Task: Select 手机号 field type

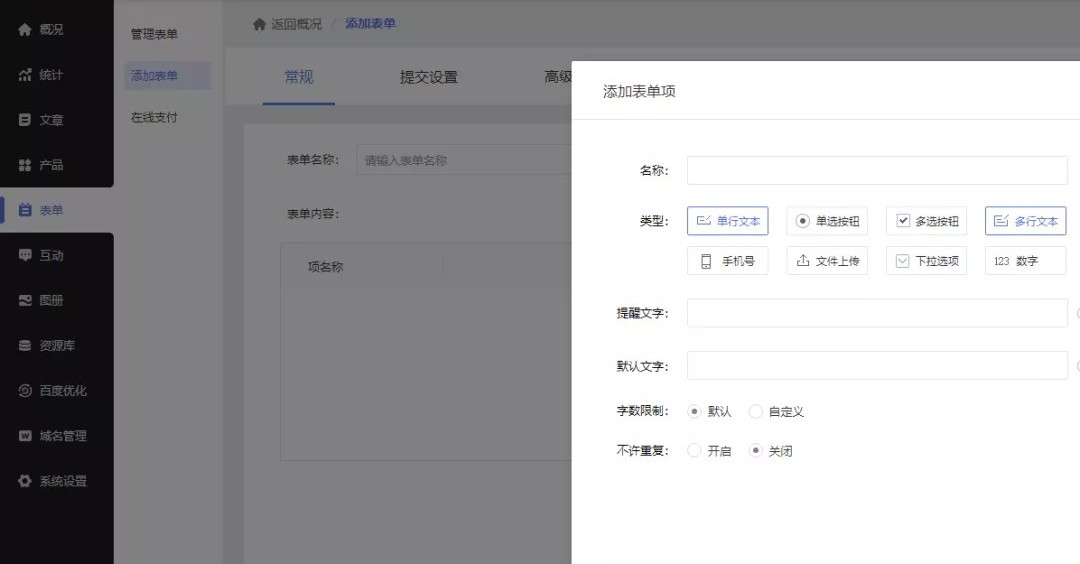Action: coord(727,261)
